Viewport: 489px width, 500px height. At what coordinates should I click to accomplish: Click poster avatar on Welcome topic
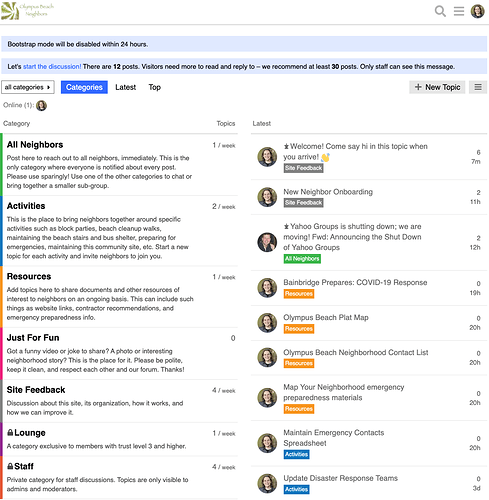[x=267, y=157]
